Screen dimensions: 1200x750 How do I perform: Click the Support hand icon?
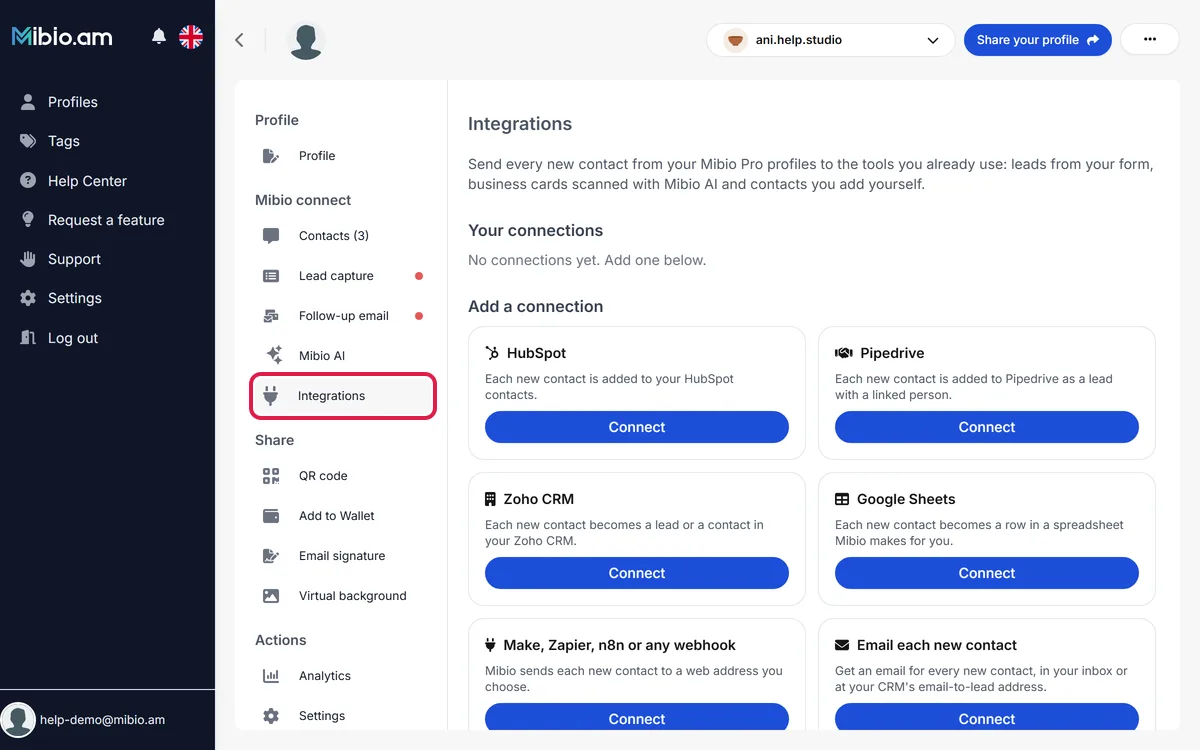[x=28, y=259]
